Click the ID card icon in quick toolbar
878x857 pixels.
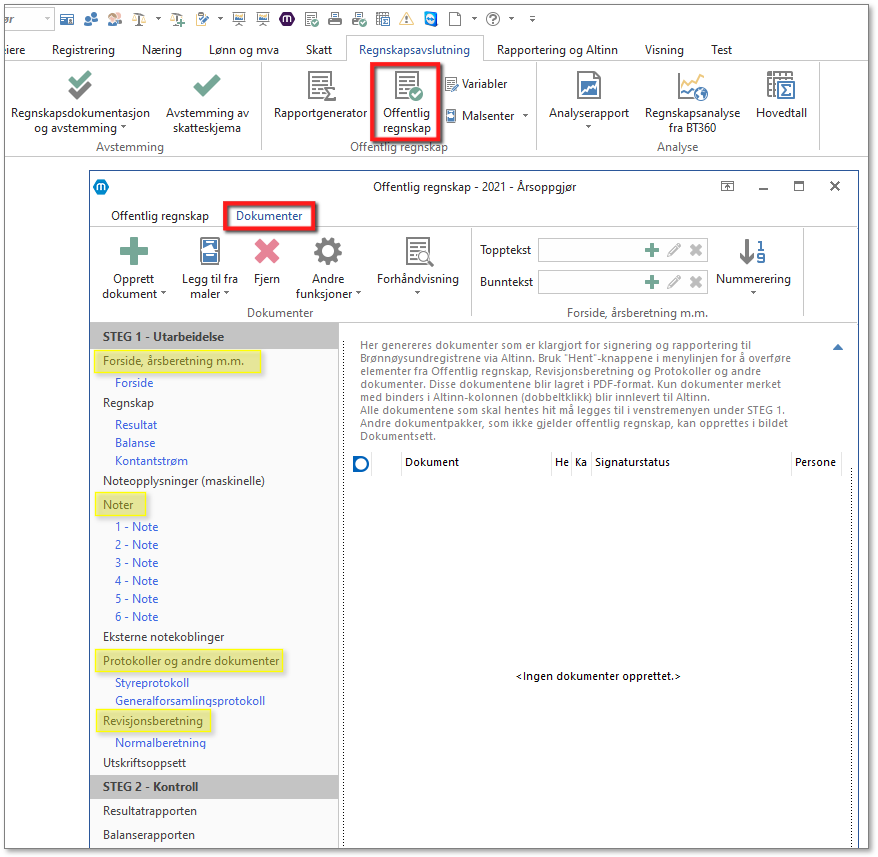(x=67, y=20)
